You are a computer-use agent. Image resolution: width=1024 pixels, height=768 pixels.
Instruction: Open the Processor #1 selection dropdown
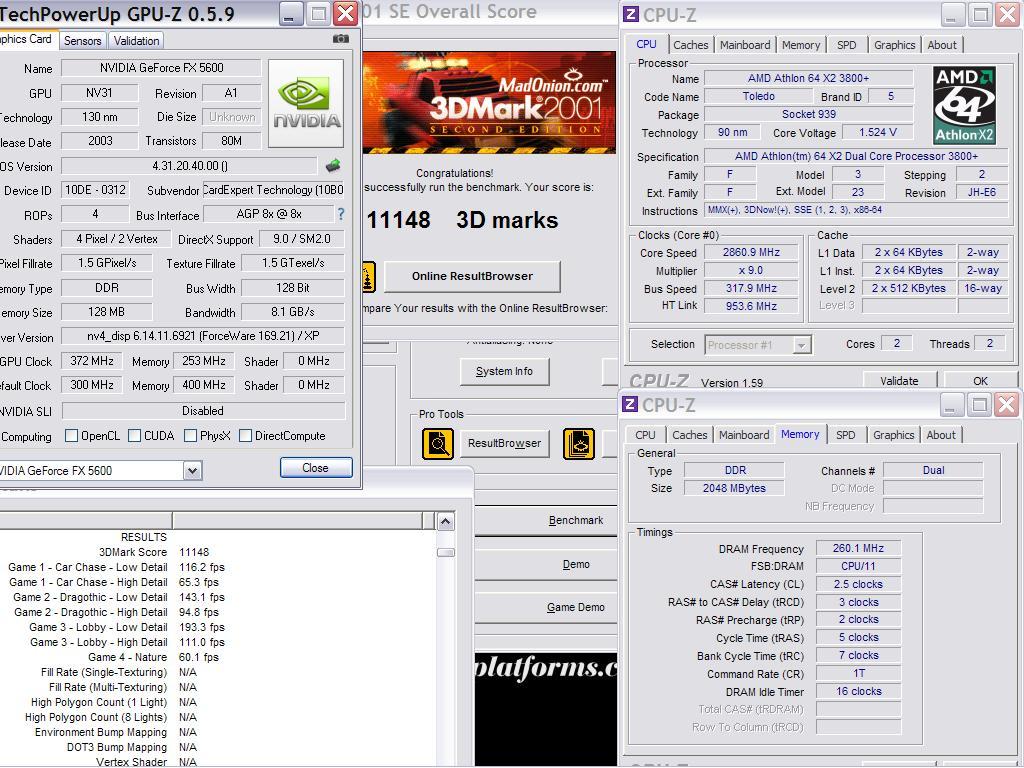point(801,345)
